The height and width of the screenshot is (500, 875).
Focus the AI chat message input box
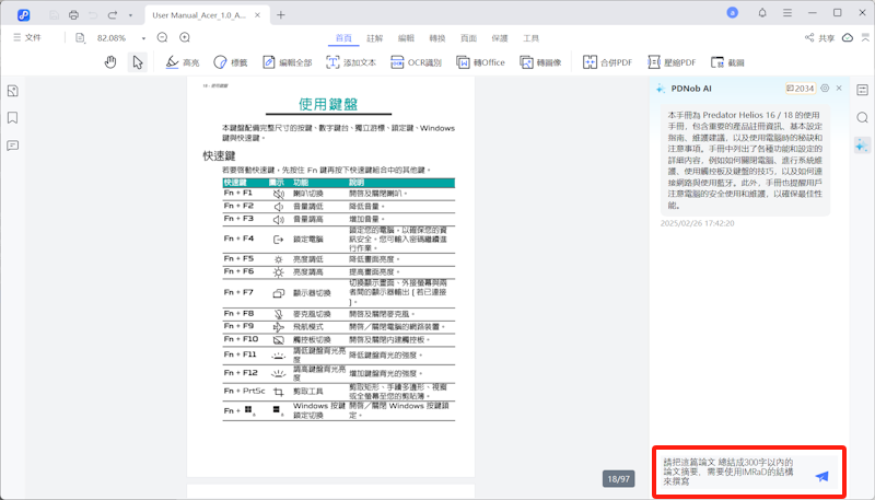pyautogui.click(x=734, y=472)
